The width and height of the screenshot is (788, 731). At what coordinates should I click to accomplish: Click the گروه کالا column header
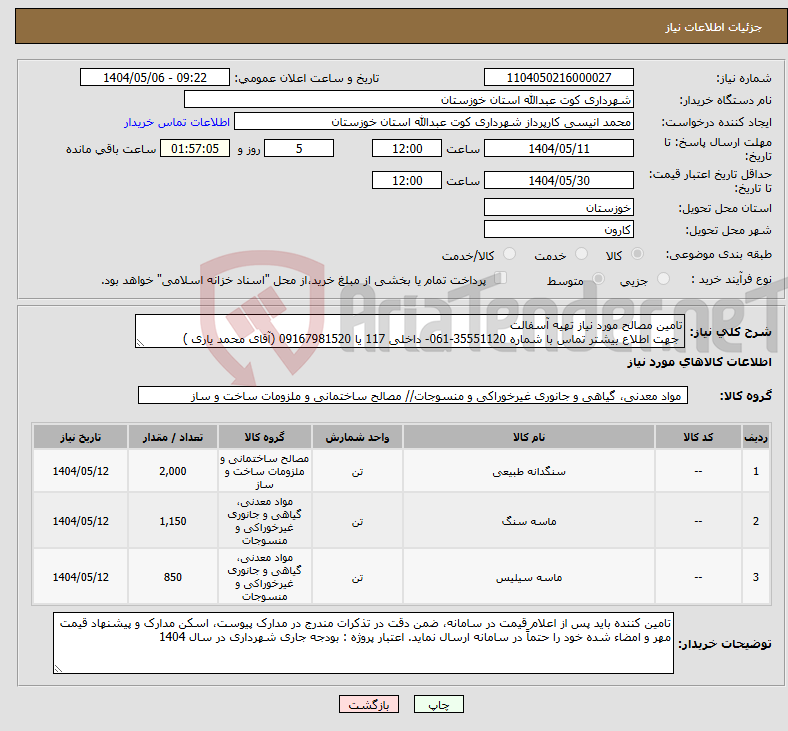[x=265, y=437]
